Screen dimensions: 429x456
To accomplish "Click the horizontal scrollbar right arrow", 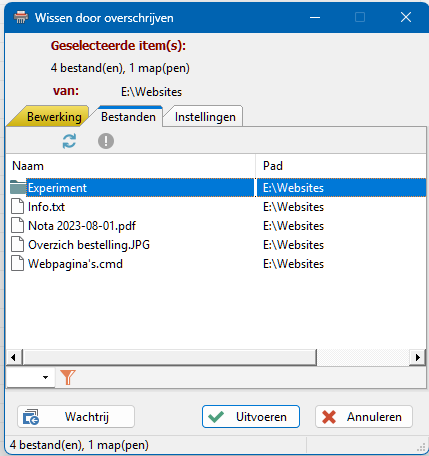I will [x=417, y=358].
